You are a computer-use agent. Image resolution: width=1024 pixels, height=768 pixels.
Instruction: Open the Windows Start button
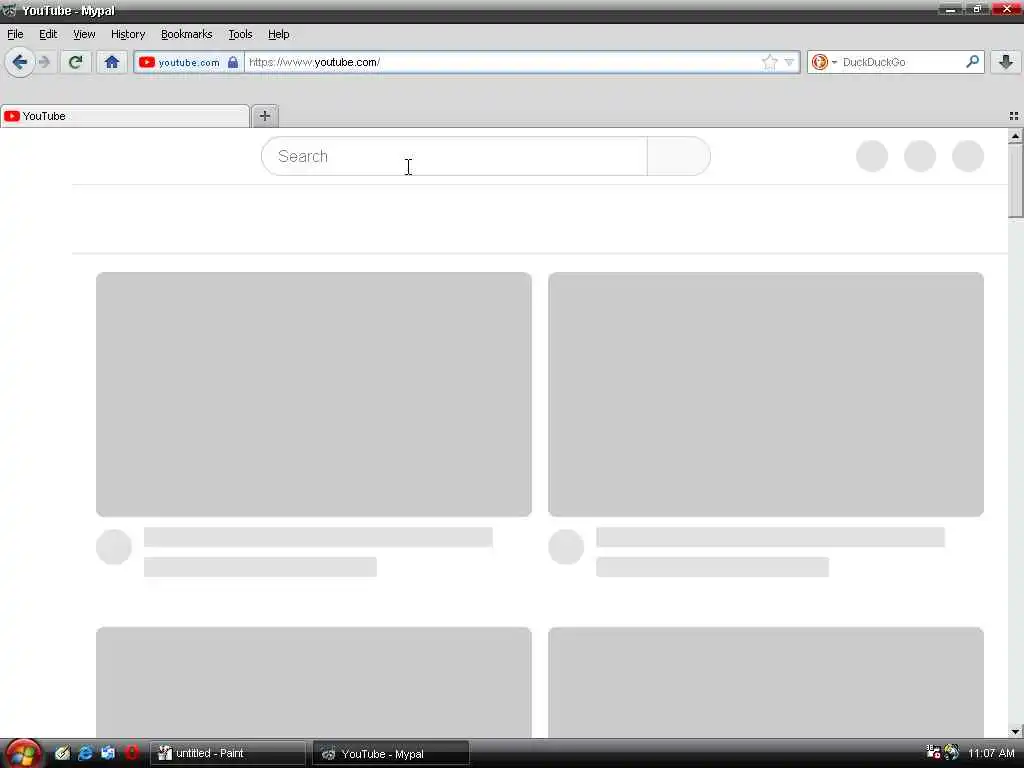pyautogui.click(x=22, y=754)
